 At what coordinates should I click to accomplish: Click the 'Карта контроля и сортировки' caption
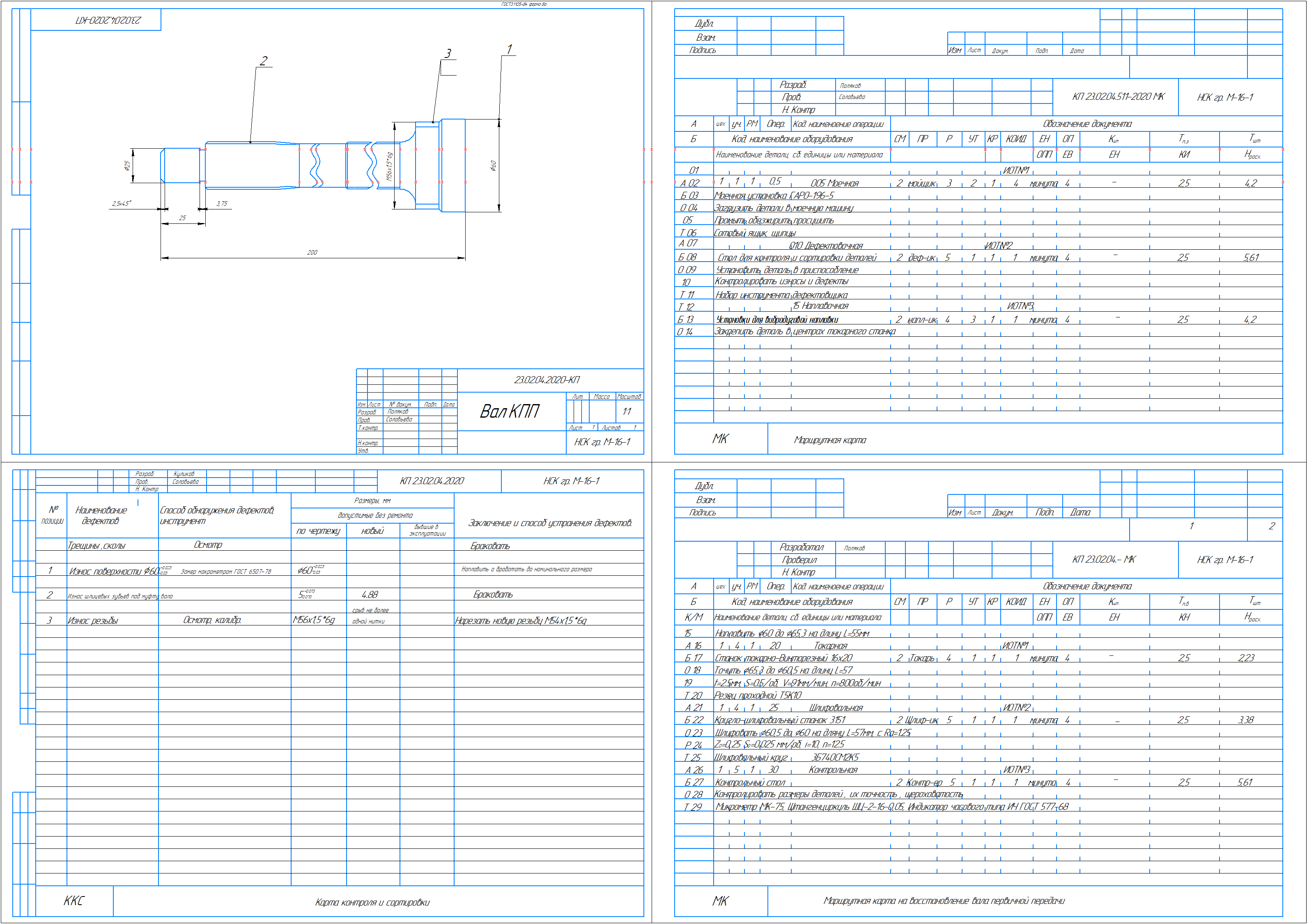372,902
